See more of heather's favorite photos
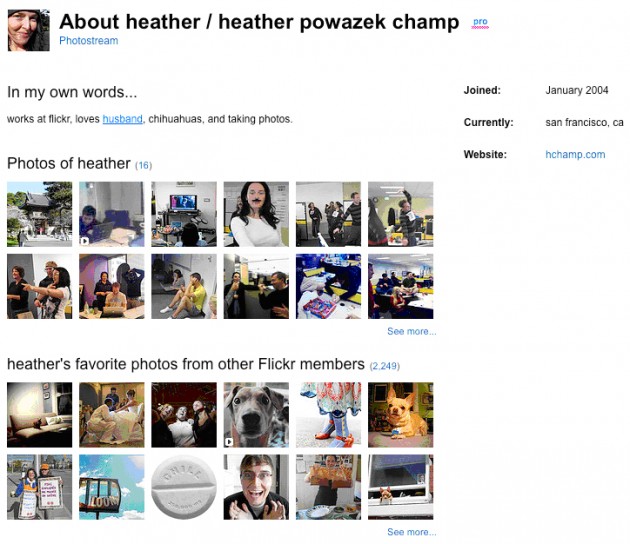Image resolution: width=630 pixels, height=544 pixels. coord(411,532)
